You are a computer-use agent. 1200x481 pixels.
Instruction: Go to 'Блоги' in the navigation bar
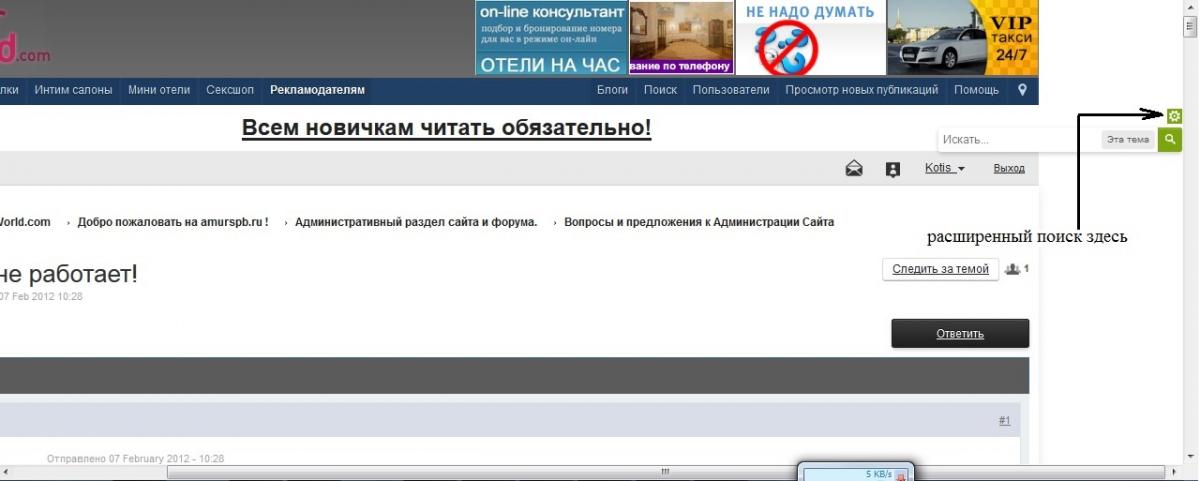(x=612, y=90)
